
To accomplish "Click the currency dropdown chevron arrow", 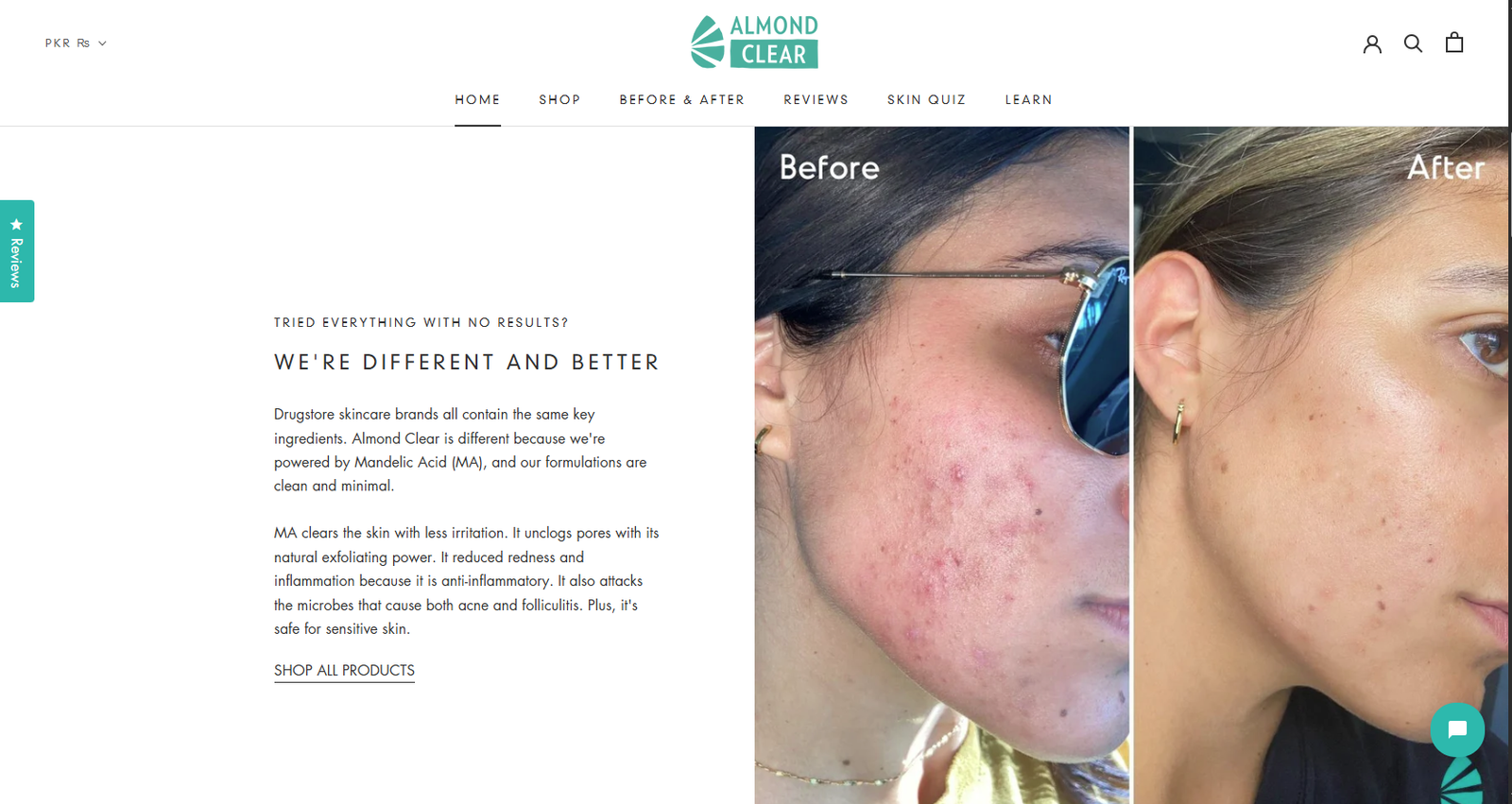I will 102,43.
